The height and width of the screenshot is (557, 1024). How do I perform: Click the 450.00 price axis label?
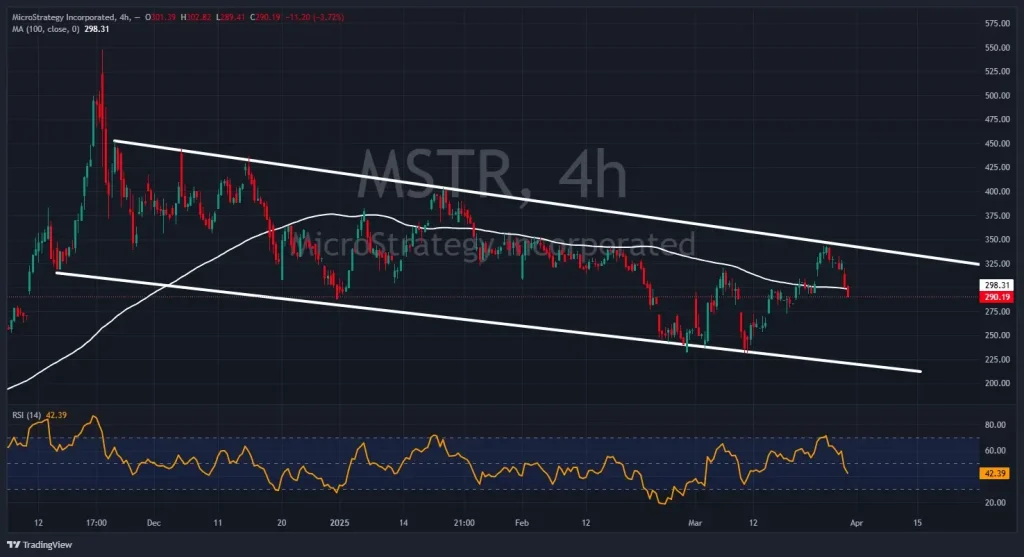997,144
